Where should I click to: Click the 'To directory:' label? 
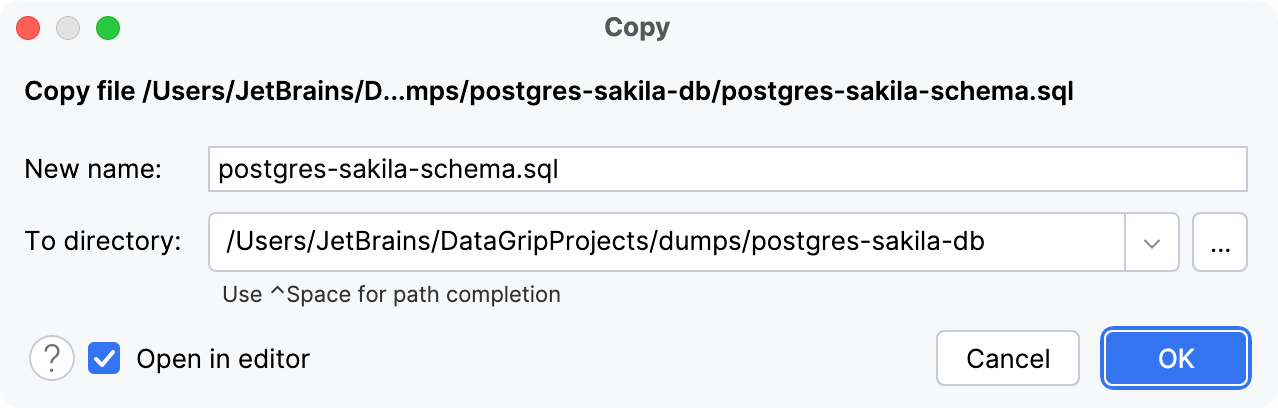[x=103, y=242]
